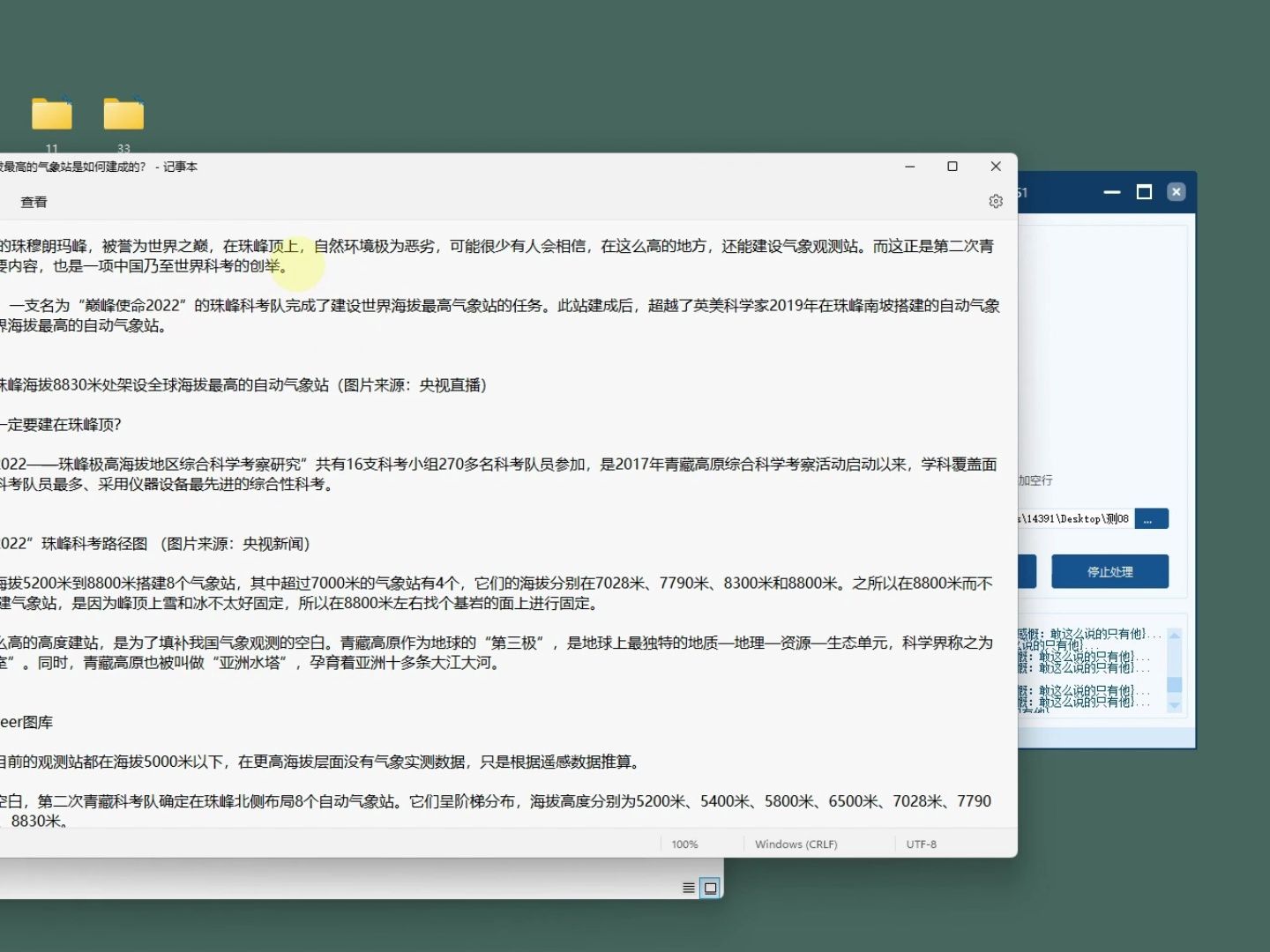1270x952 pixels.
Task: Click the log scrollbar up arrow in the blue window
Action: pyautogui.click(x=1174, y=636)
